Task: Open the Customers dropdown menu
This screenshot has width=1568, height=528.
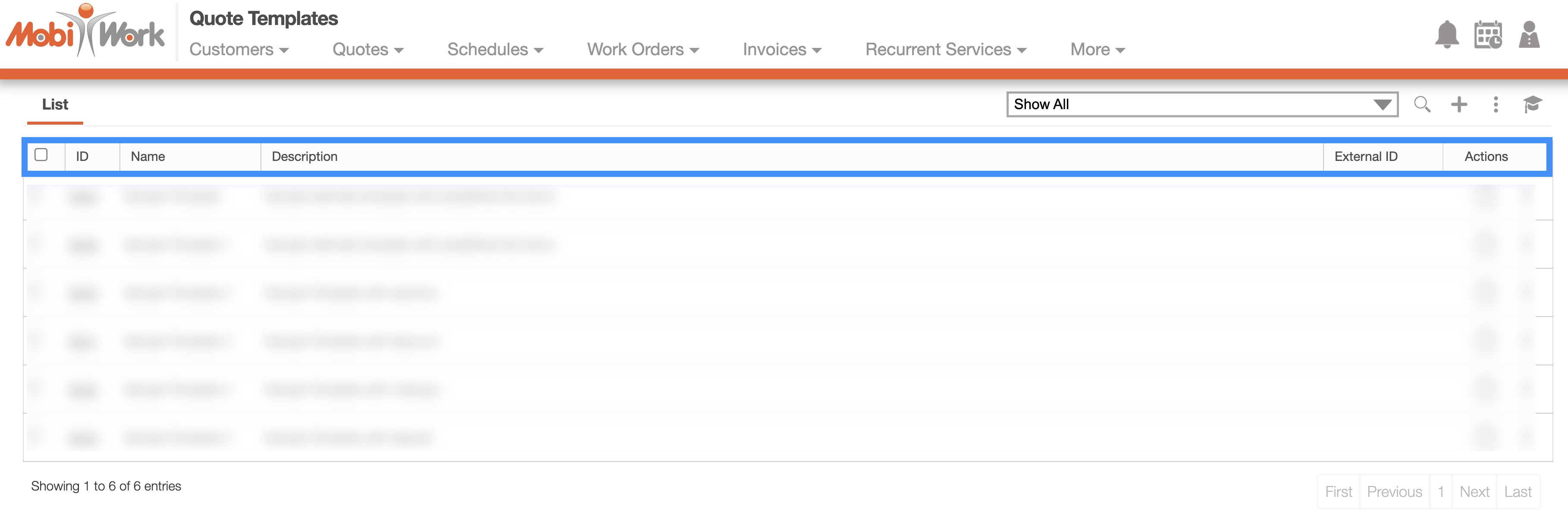Action: (238, 49)
